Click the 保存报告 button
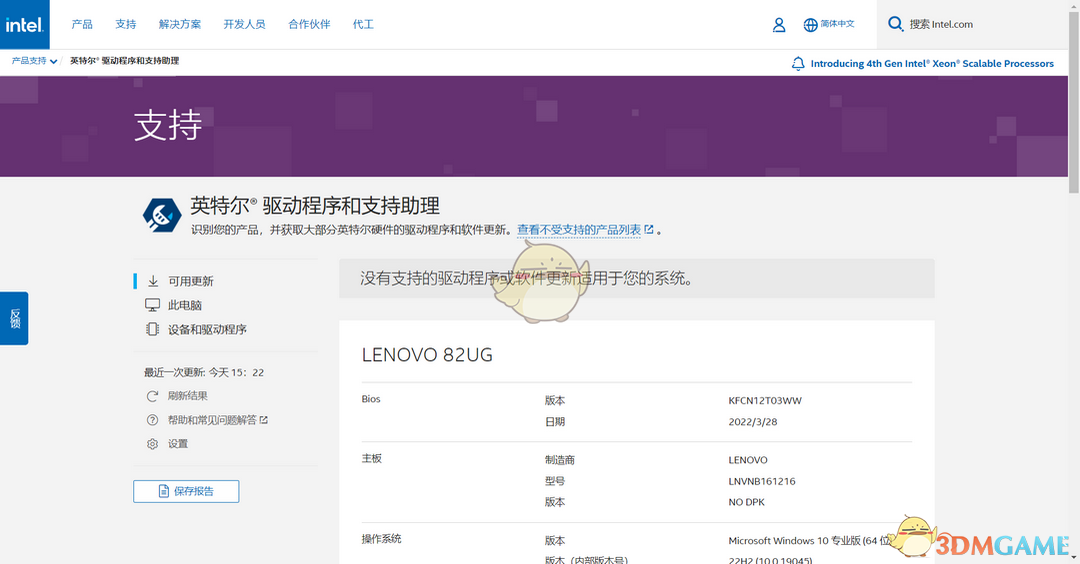The height and width of the screenshot is (564, 1080). (x=186, y=491)
